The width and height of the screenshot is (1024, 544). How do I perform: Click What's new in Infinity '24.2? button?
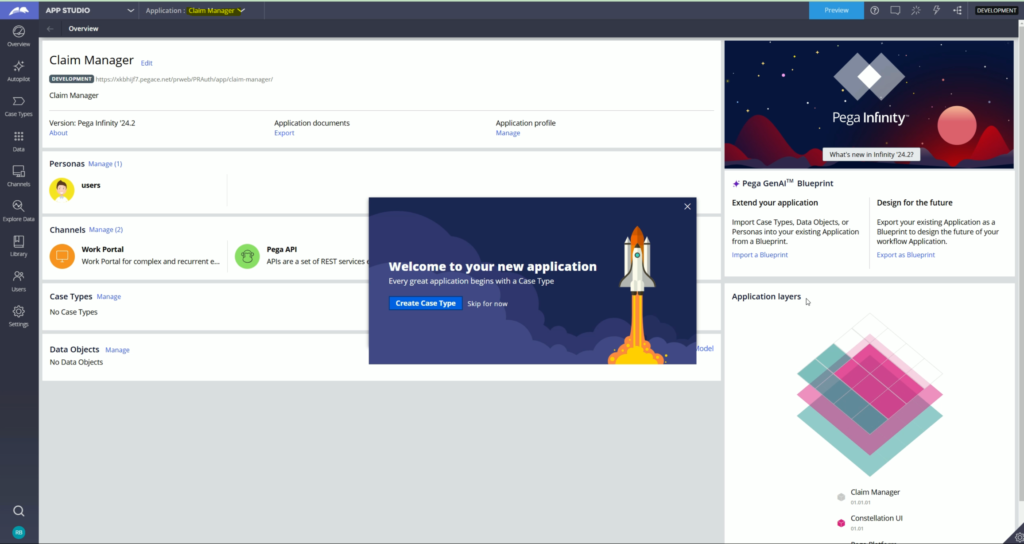click(871, 155)
